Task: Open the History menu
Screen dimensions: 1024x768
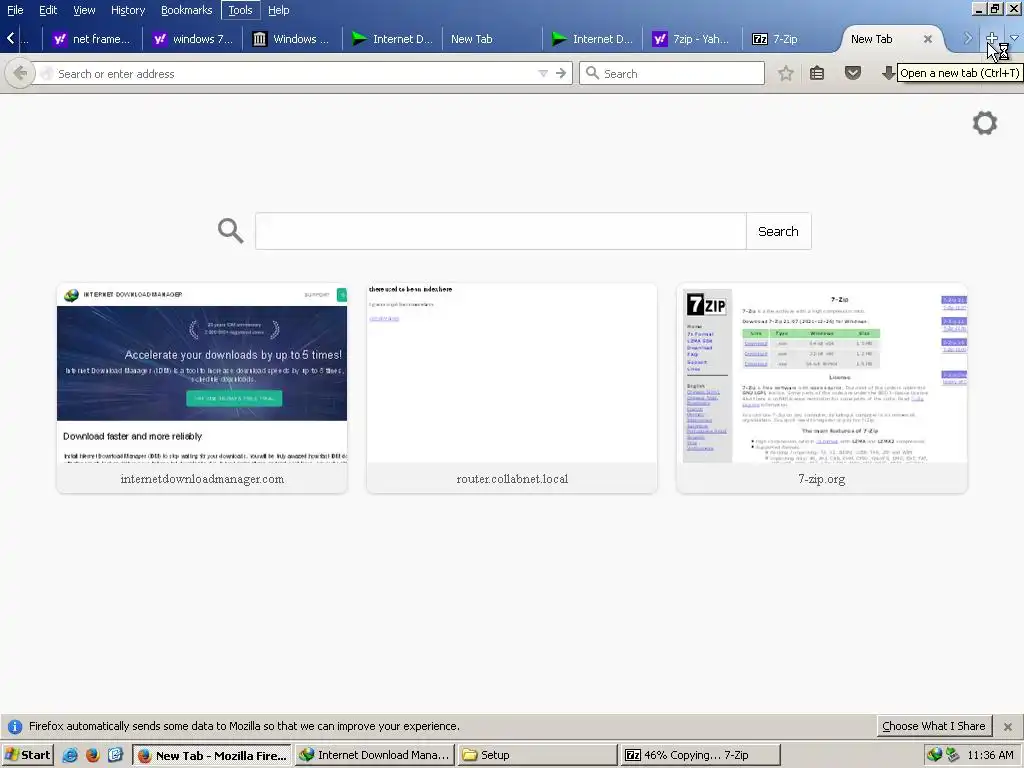Action: tap(127, 10)
